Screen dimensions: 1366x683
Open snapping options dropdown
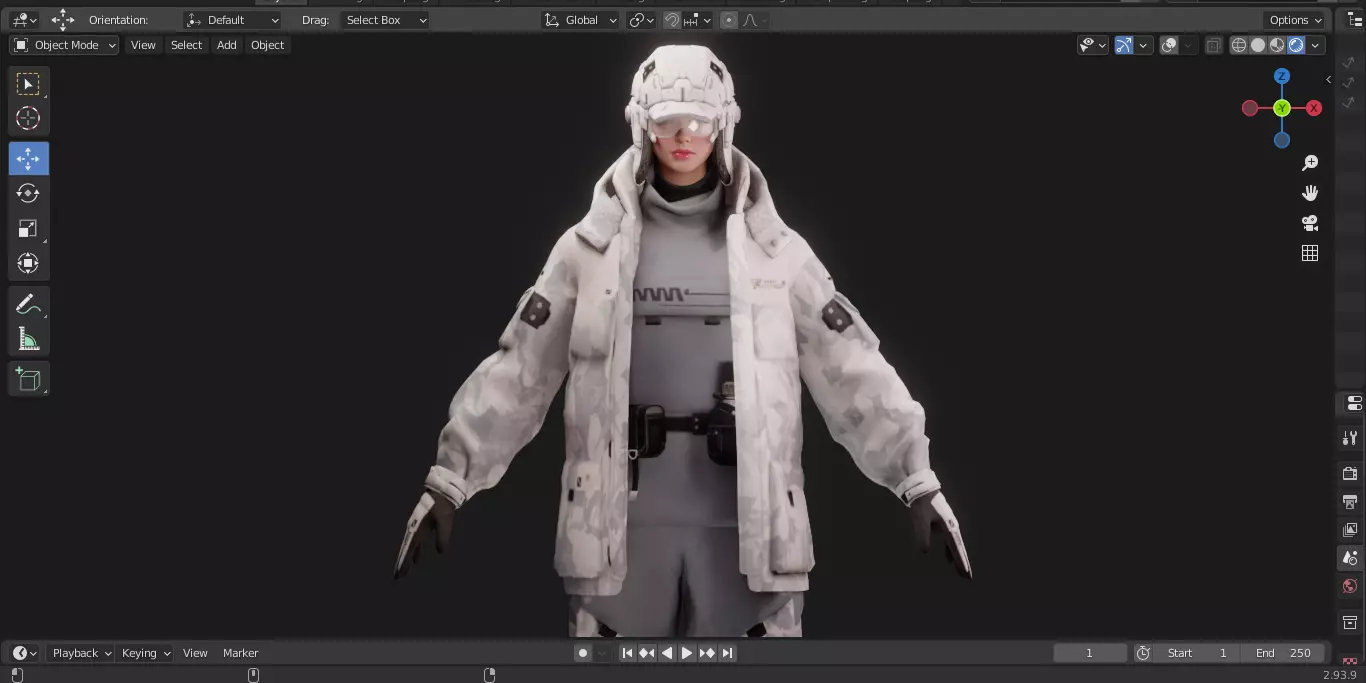coord(697,20)
